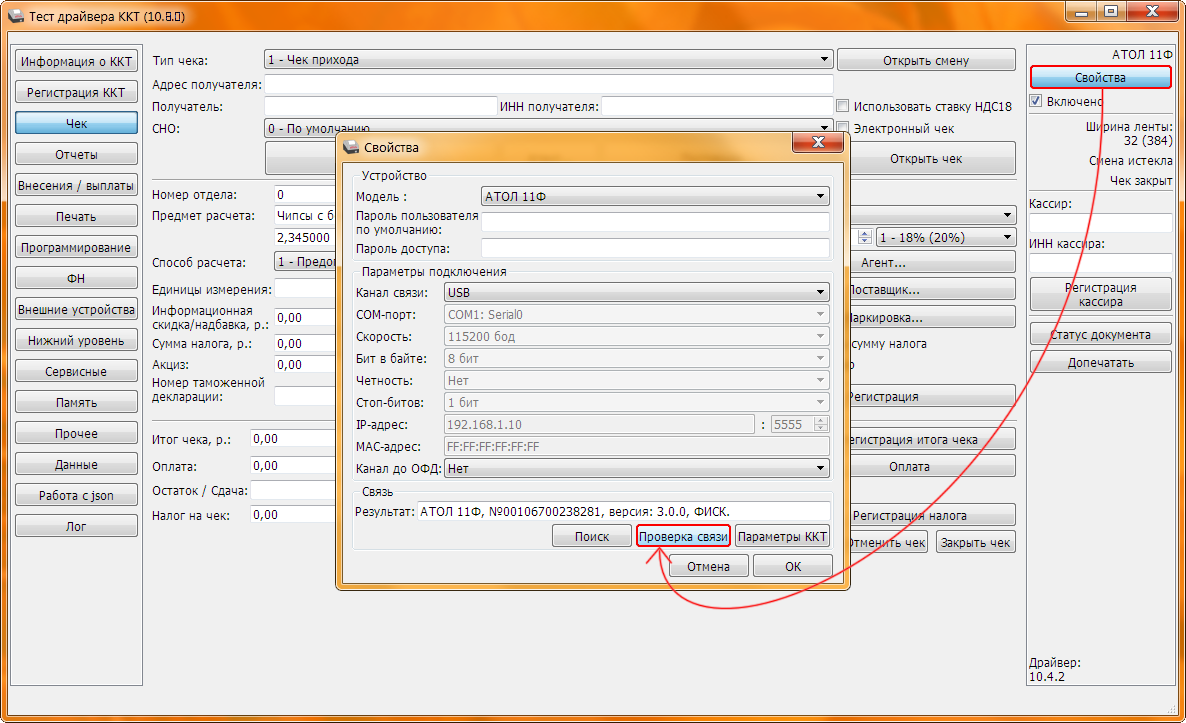Click the Открыть смену button
The width and height of the screenshot is (1186, 723).
(925, 60)
